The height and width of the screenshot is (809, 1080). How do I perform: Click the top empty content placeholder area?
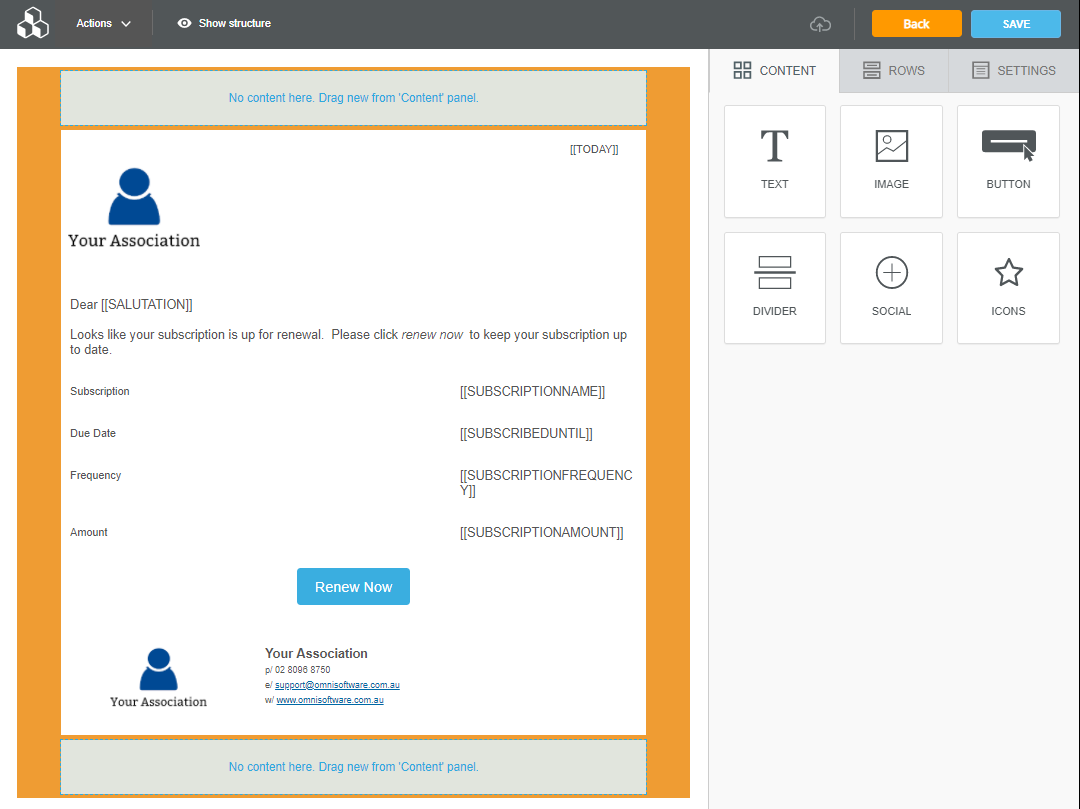(353, 97)
